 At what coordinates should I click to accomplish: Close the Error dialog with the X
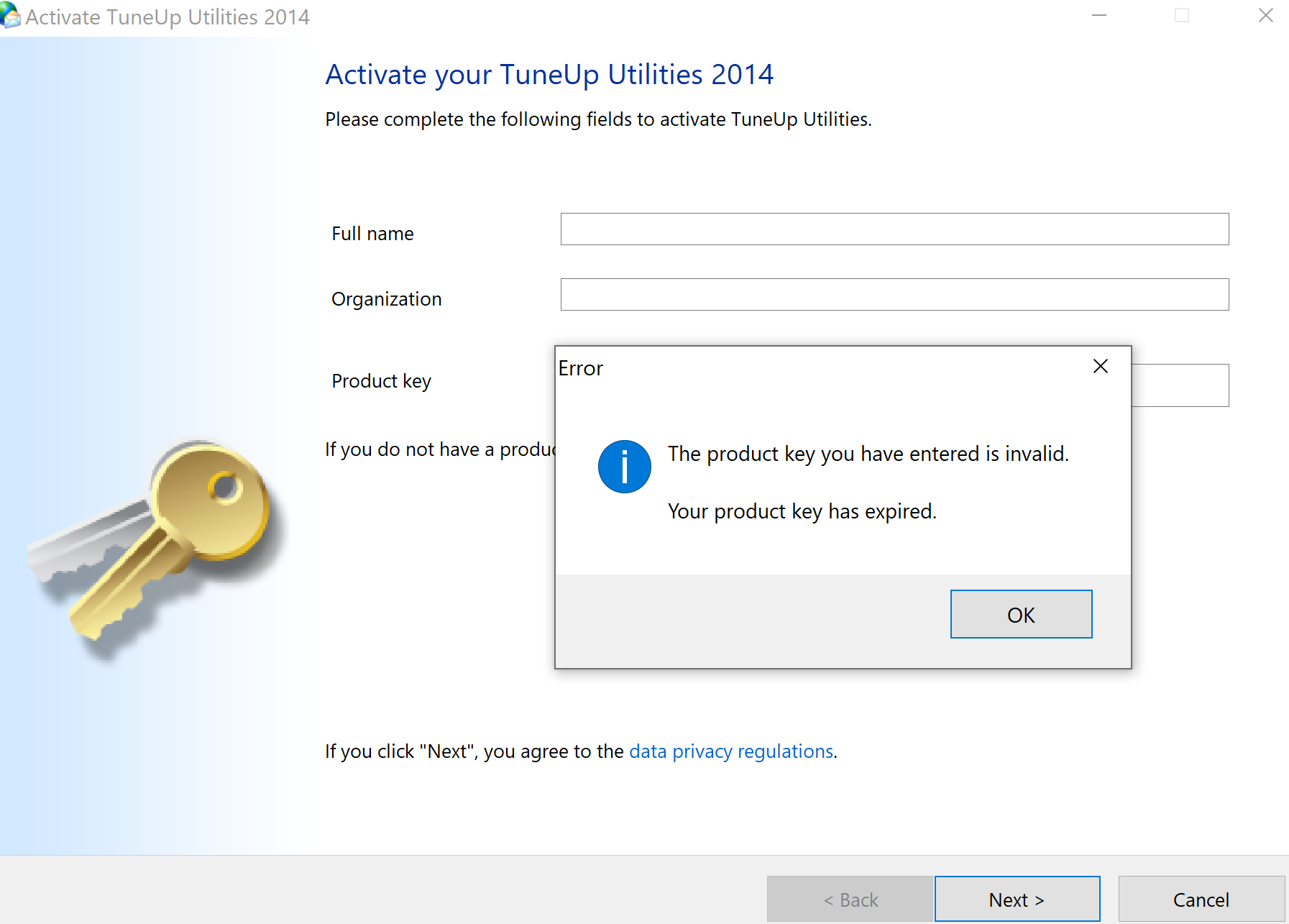click(x=1100, y=367)
